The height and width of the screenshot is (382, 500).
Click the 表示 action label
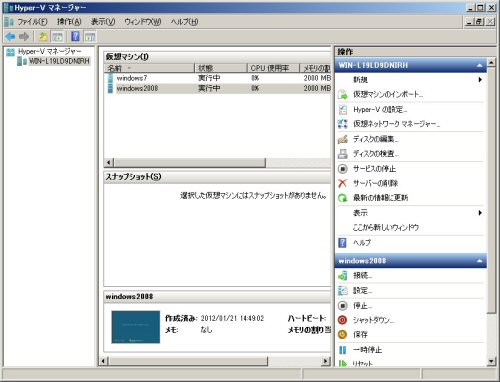tap(360, 213)
